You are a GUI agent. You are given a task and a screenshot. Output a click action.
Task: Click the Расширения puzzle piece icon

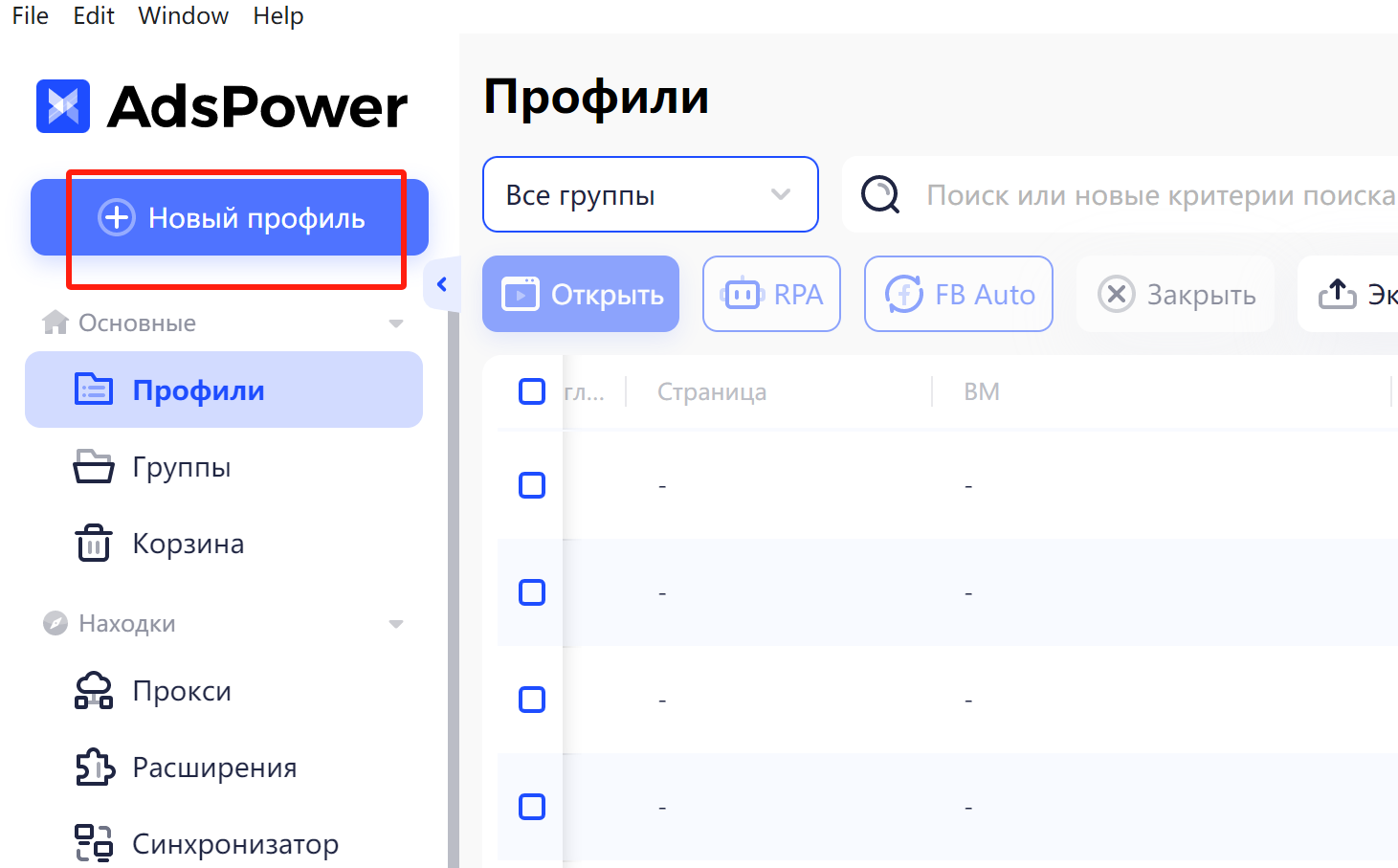tap(94, 768)
